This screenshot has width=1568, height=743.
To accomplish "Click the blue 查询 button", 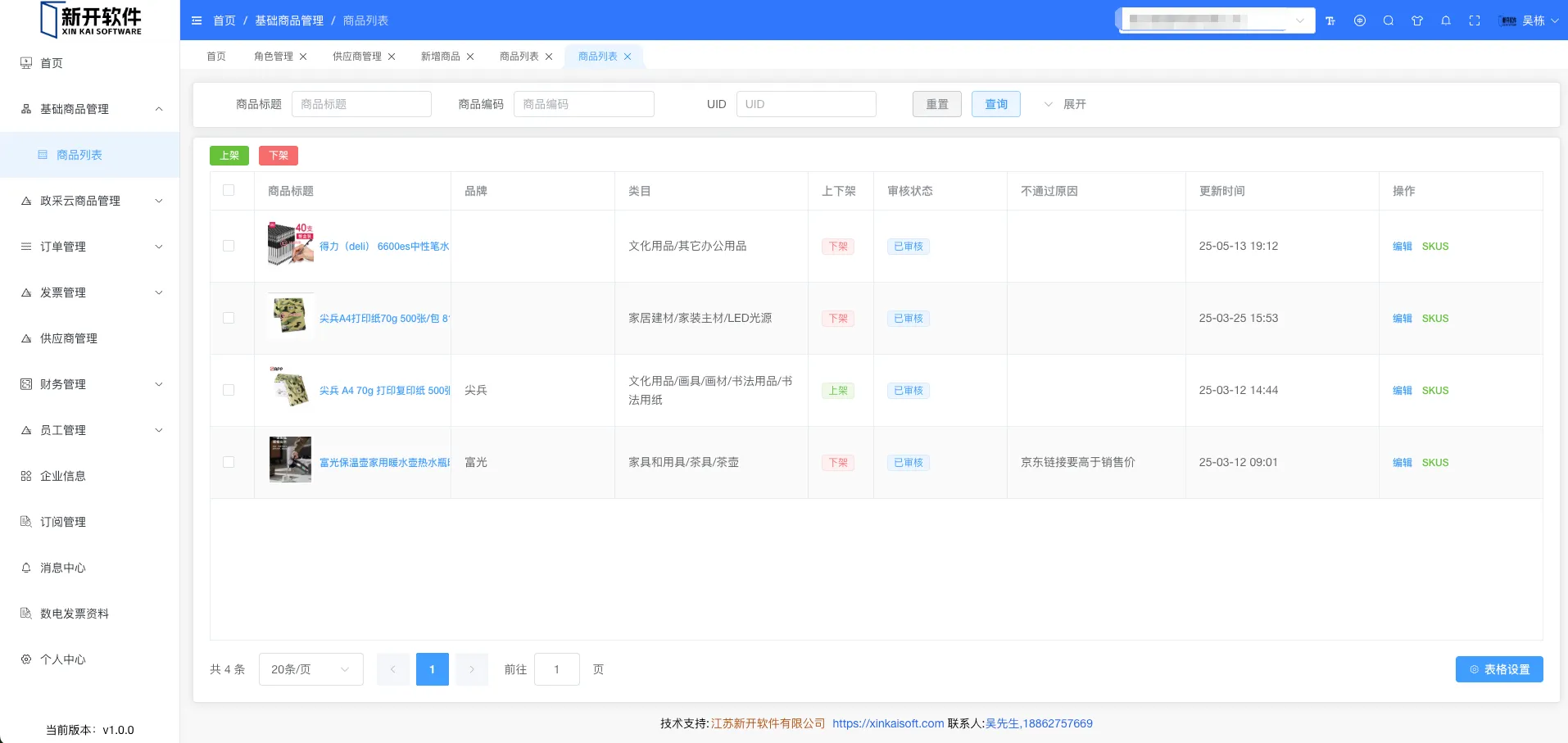I will (x=995, y=104).
